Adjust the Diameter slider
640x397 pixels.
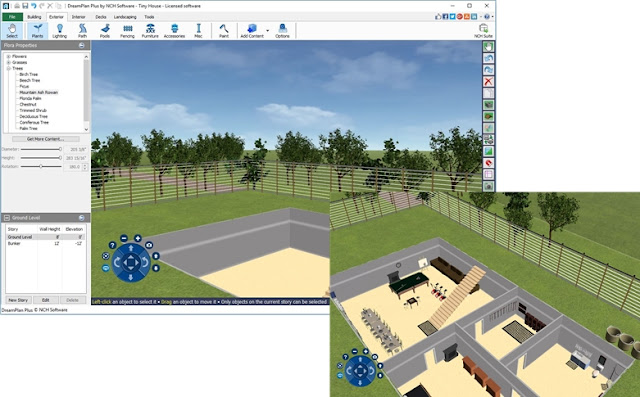(41, 149)
